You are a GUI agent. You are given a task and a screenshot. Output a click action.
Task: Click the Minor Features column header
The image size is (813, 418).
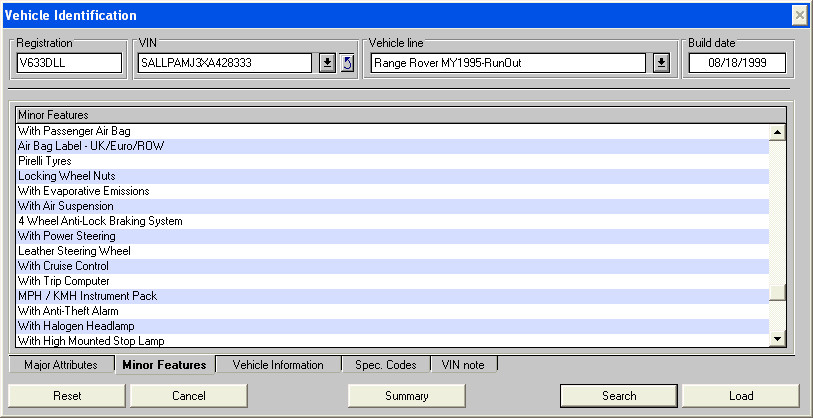pyautogui.click(x=401, y=115)
